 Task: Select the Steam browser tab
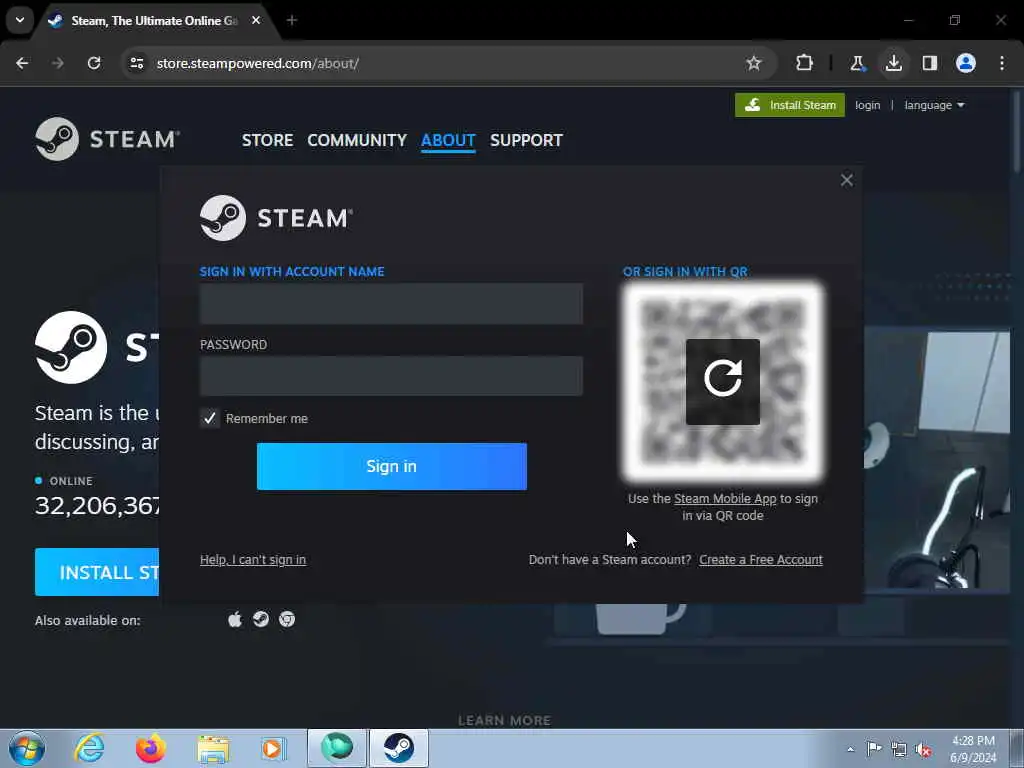coord(153,20)
